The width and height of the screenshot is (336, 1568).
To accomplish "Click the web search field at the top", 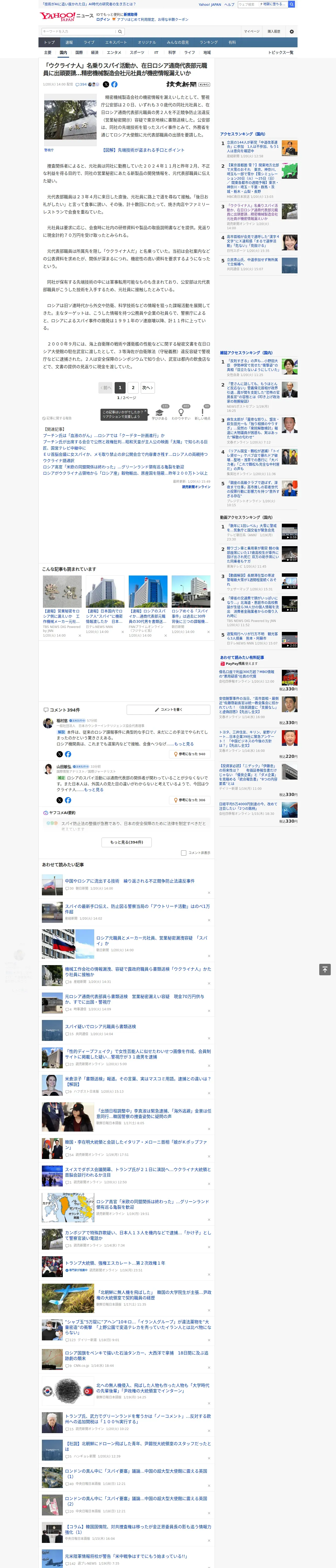I will point(248,4).
